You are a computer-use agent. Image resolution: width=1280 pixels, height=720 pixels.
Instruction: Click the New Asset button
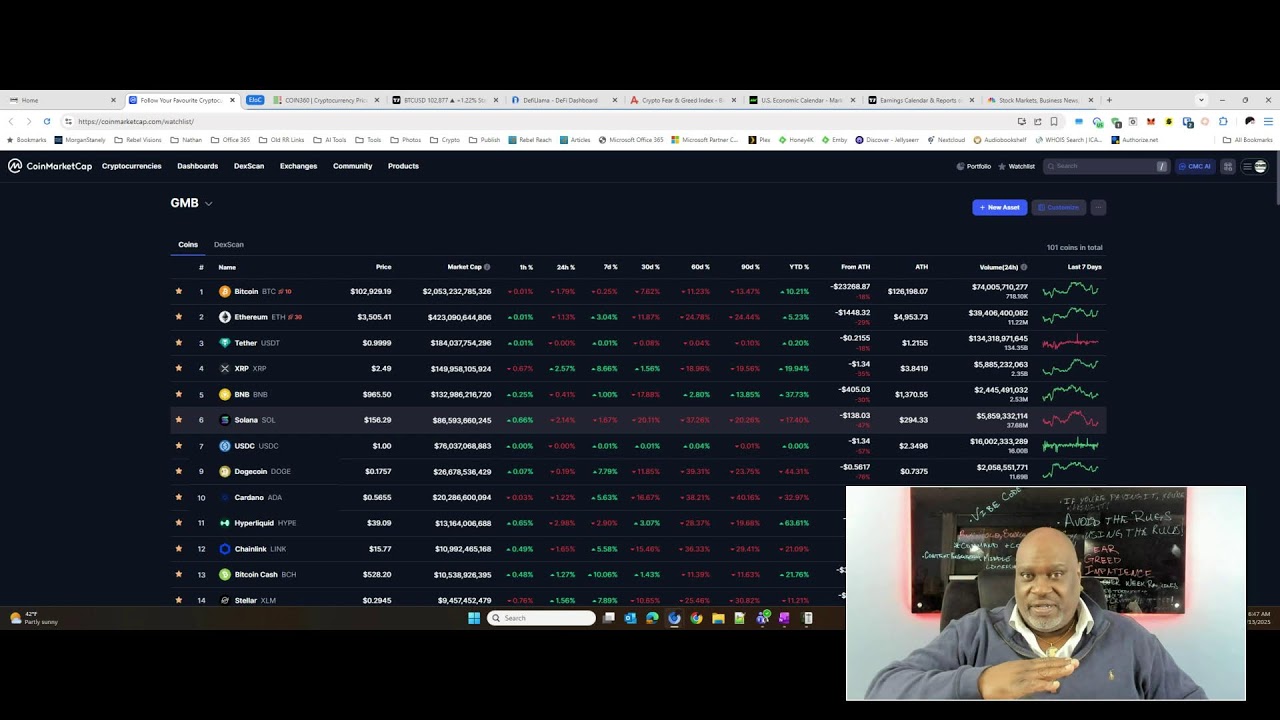tap(999, 207)
